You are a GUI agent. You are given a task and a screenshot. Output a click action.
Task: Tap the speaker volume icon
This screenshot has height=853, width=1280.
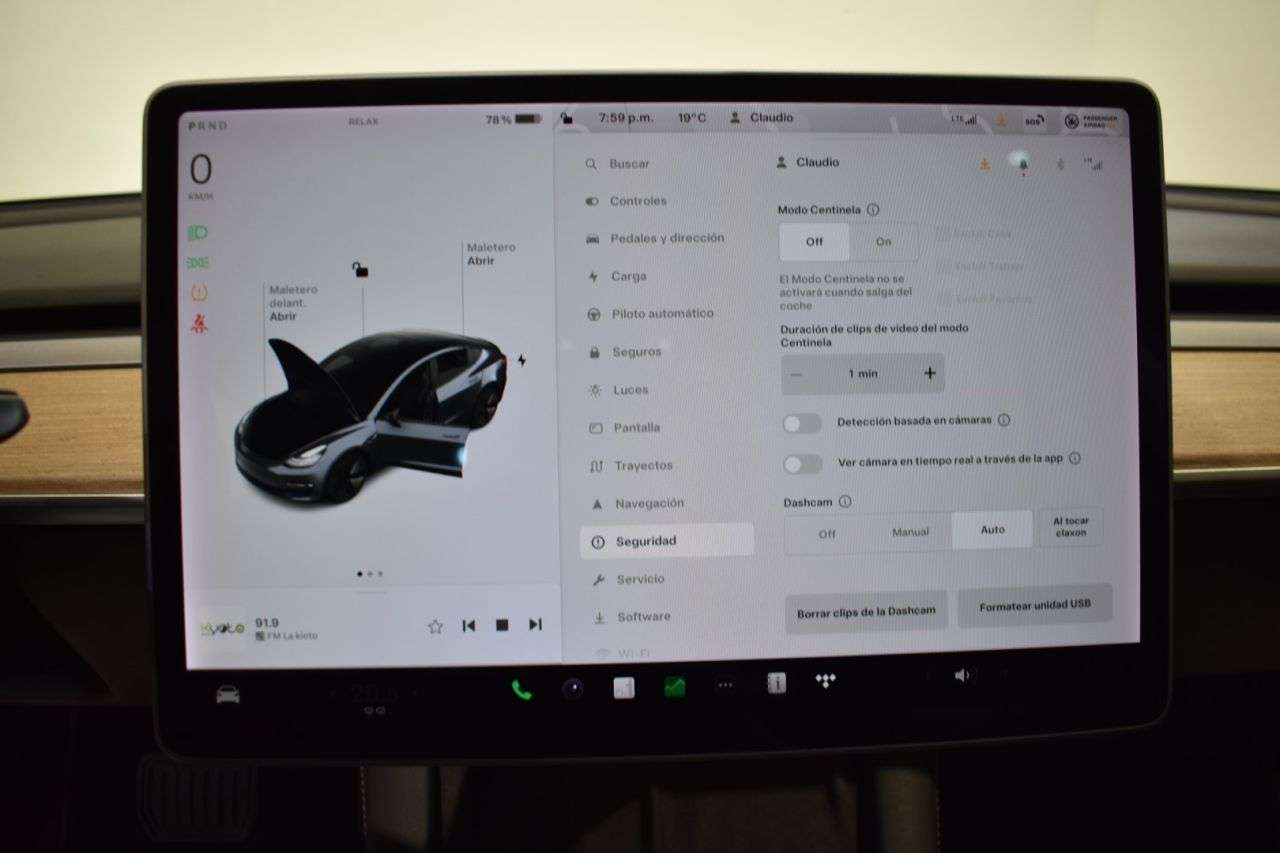pos(961,675)
